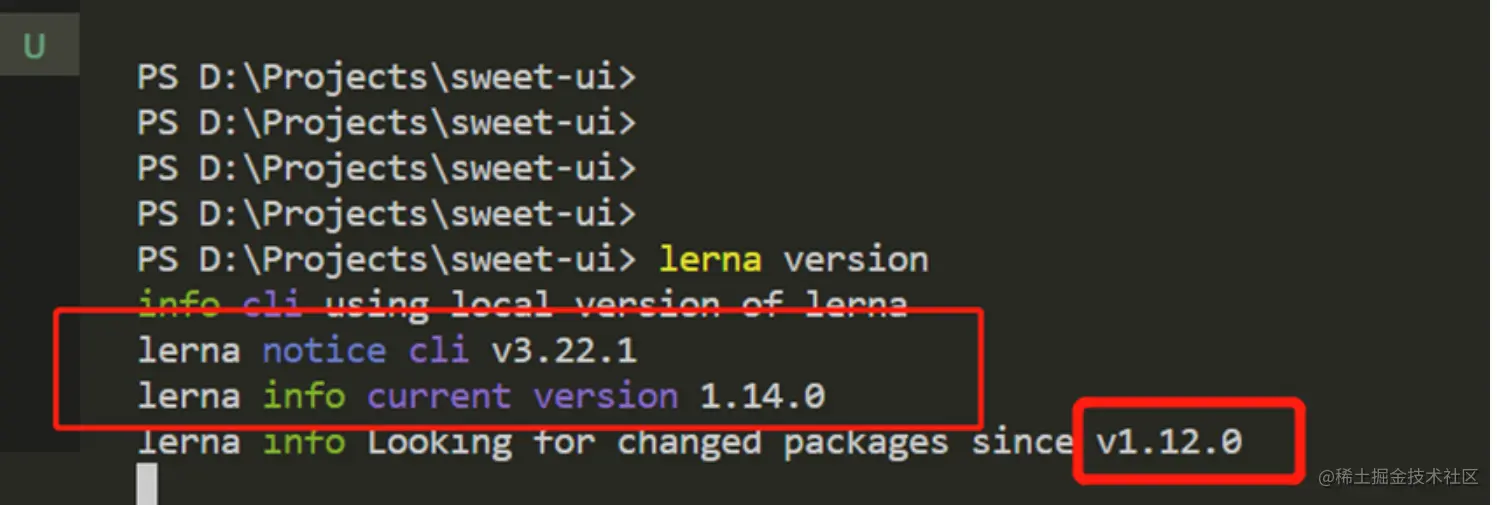
Task: Click the green U untracked status badge
Action: (34, 47)
